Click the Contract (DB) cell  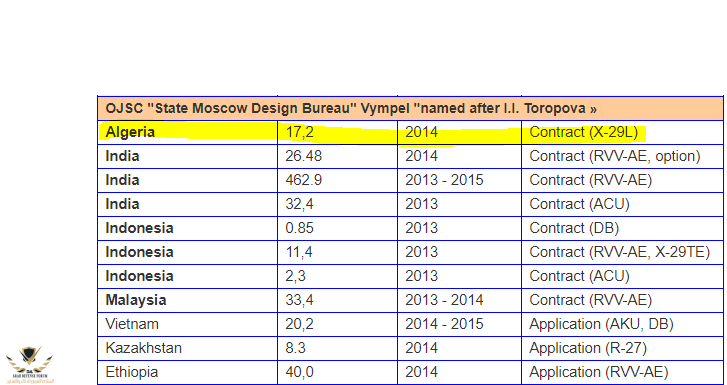pos(622,228)
